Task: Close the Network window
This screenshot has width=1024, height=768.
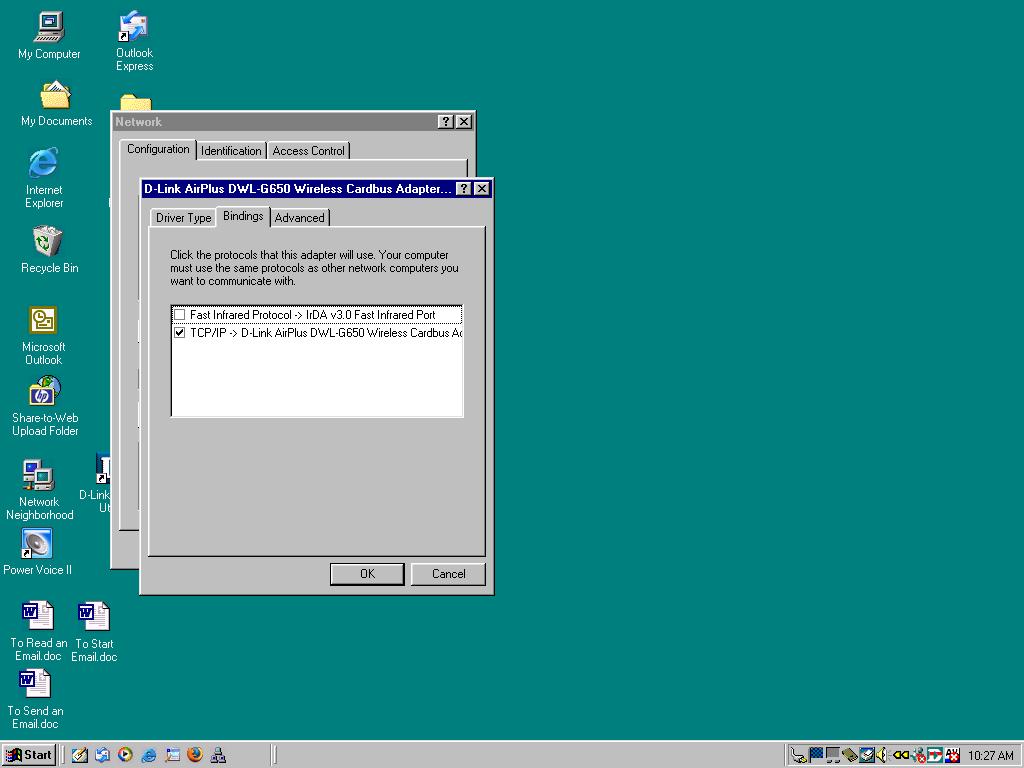Action: 464,121
